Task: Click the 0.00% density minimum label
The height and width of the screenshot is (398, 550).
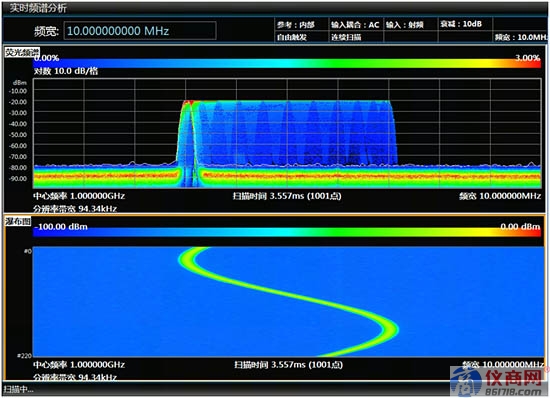Action: 47,58
